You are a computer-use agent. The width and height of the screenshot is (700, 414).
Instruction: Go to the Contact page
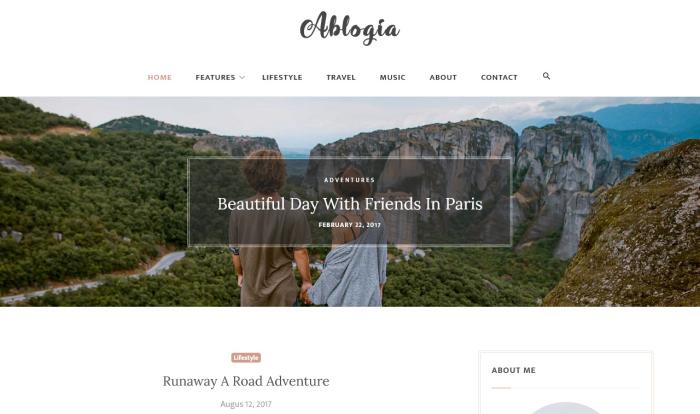(x=499, y=77)
